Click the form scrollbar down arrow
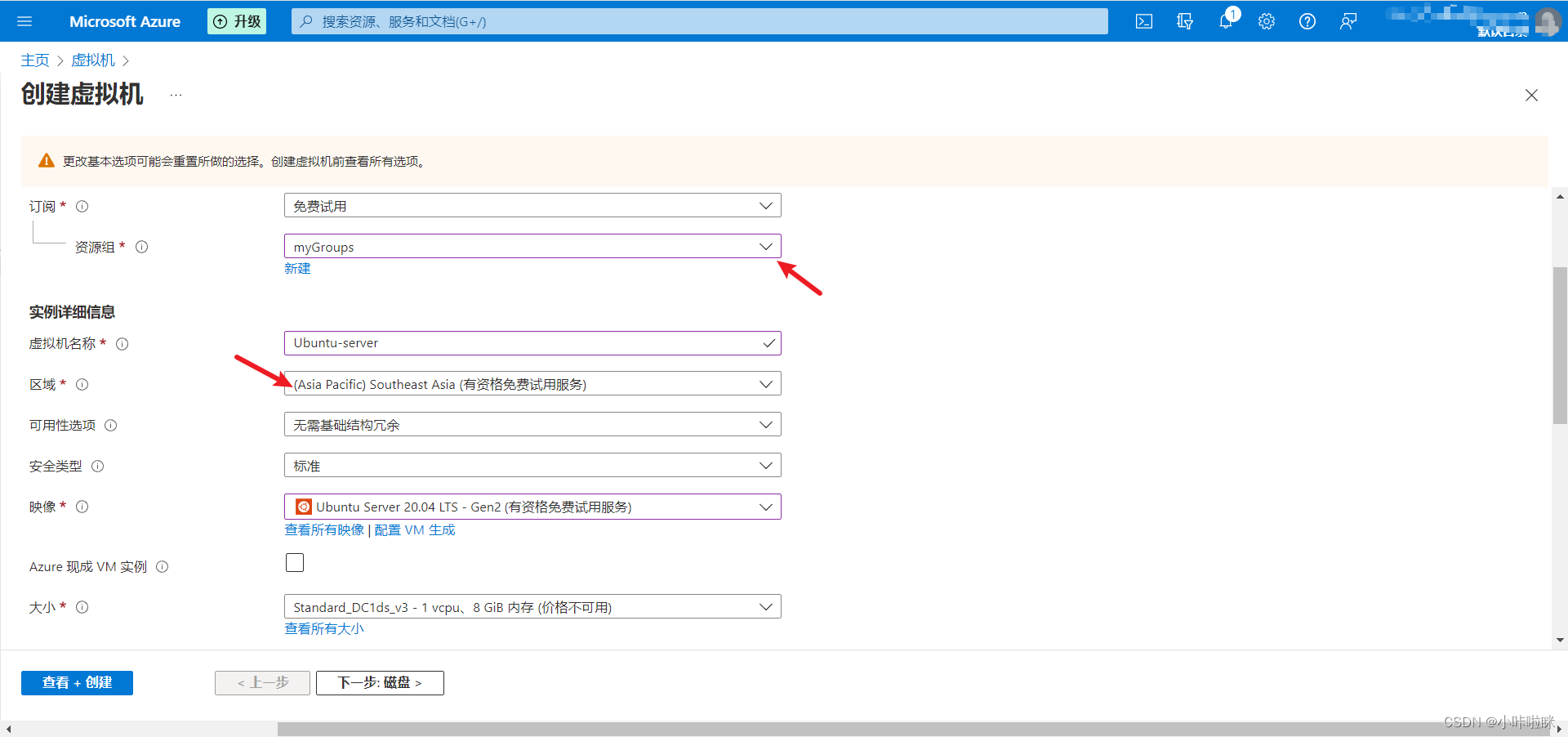 coord(1560,641)
